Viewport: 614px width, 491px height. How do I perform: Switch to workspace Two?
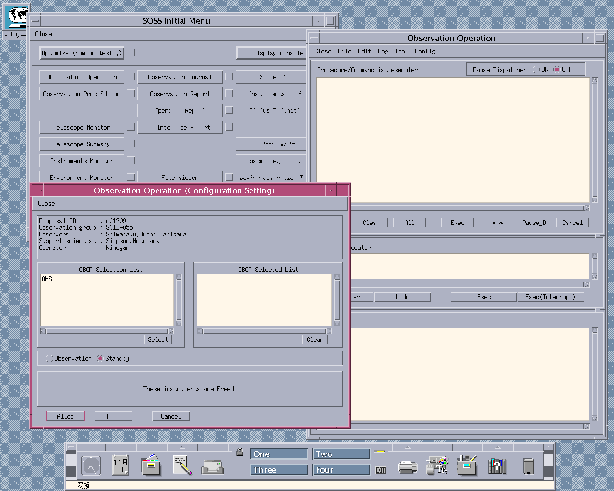pos(341,454)
